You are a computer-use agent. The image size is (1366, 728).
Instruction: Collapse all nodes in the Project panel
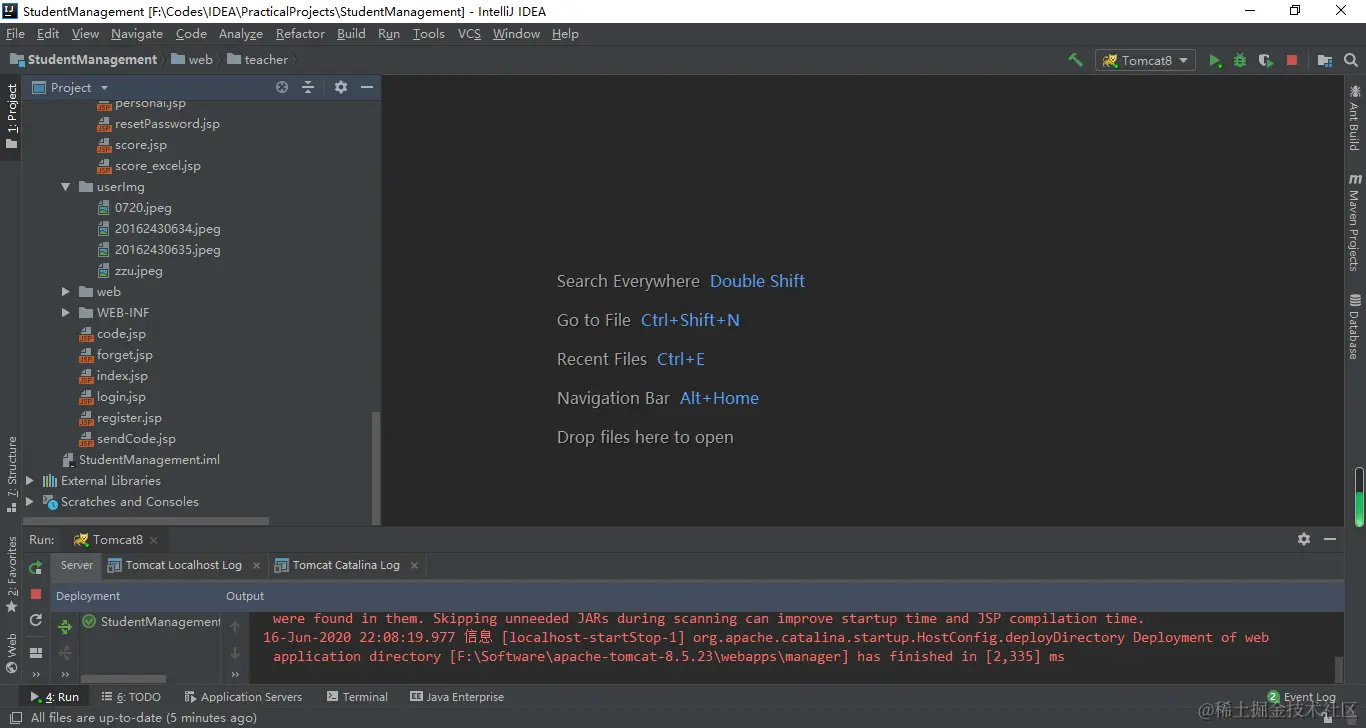(308, 87)
